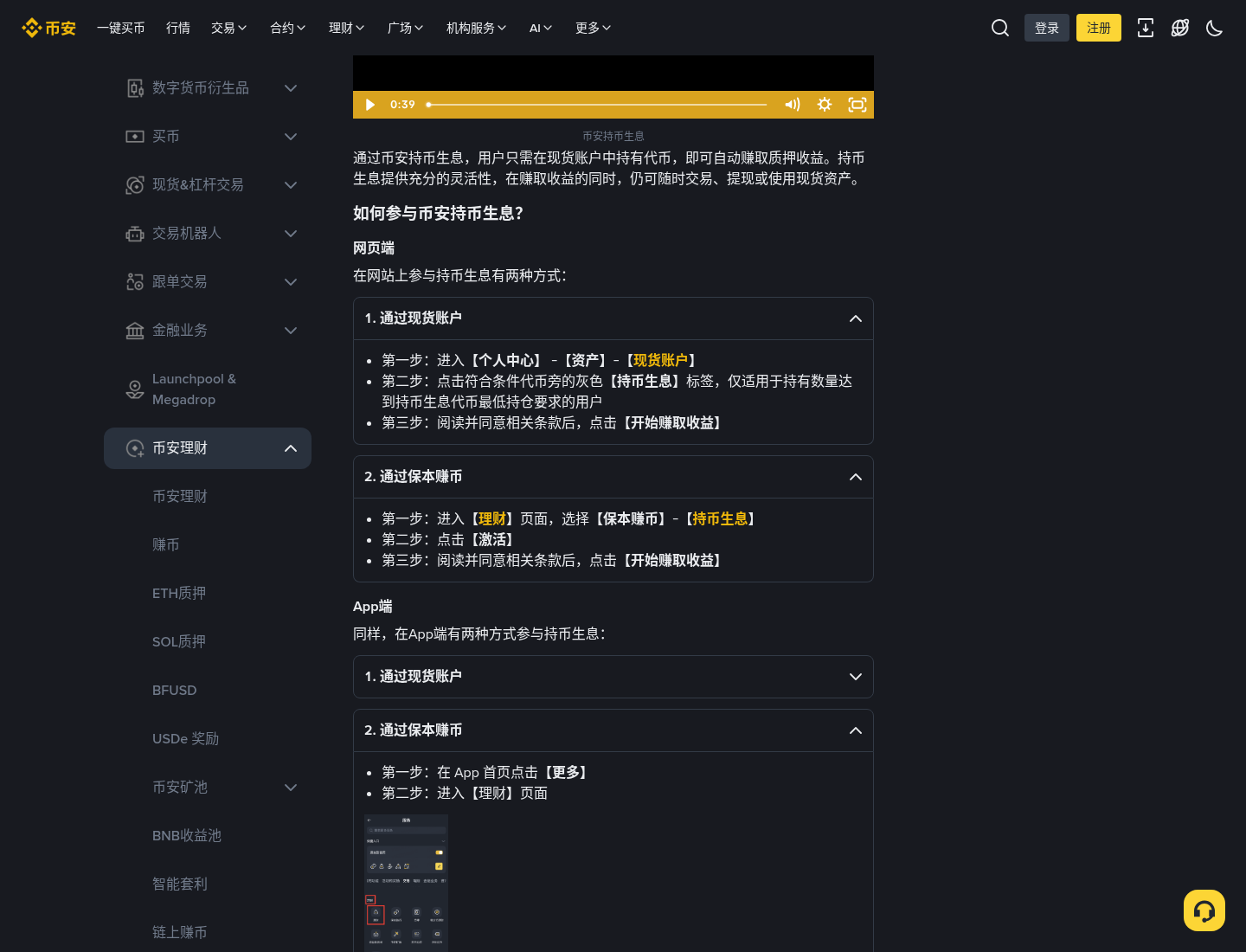Open the app download icon

coord(1146,28)
